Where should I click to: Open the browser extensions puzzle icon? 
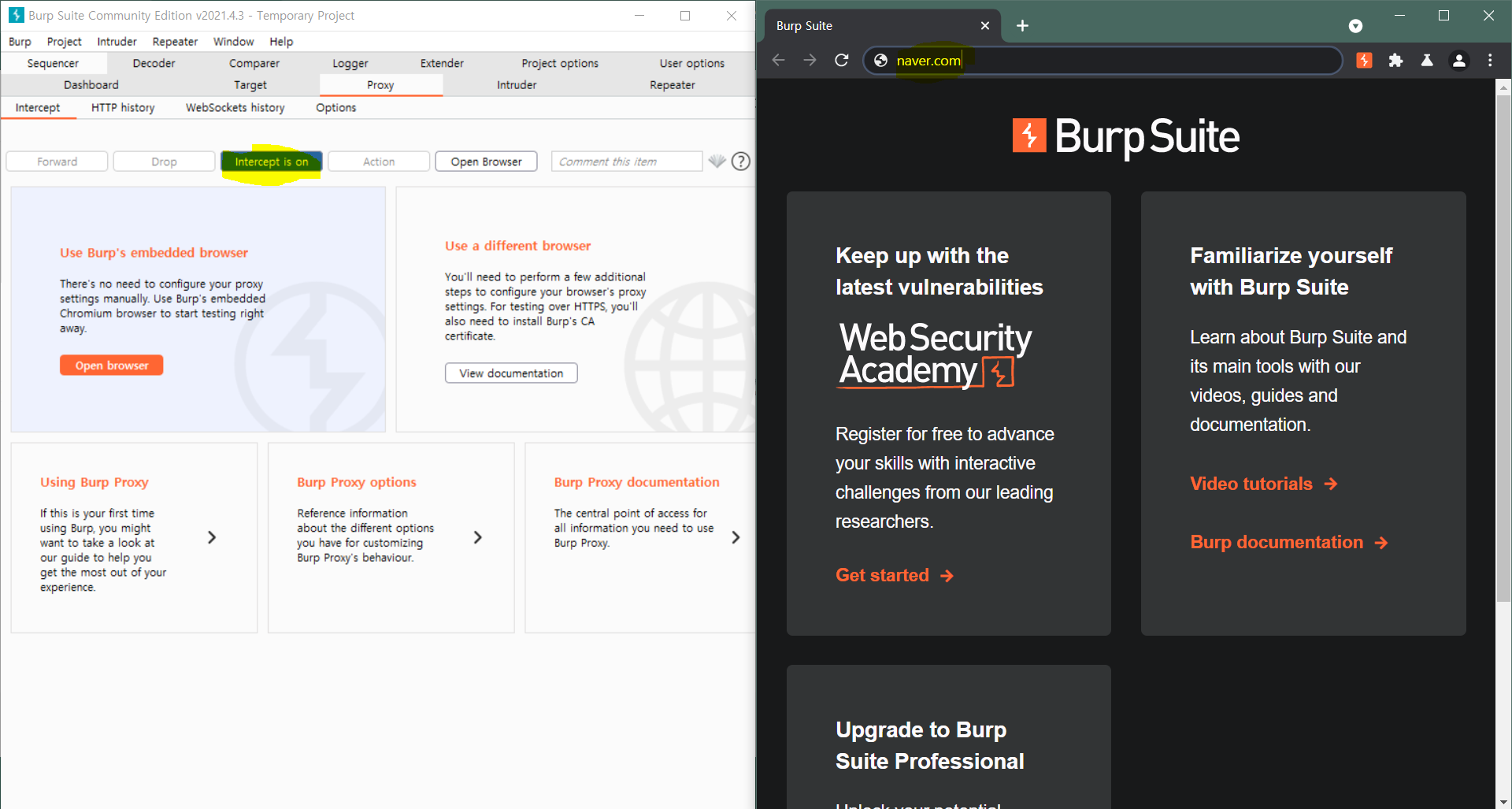(x=1395, y=61)
